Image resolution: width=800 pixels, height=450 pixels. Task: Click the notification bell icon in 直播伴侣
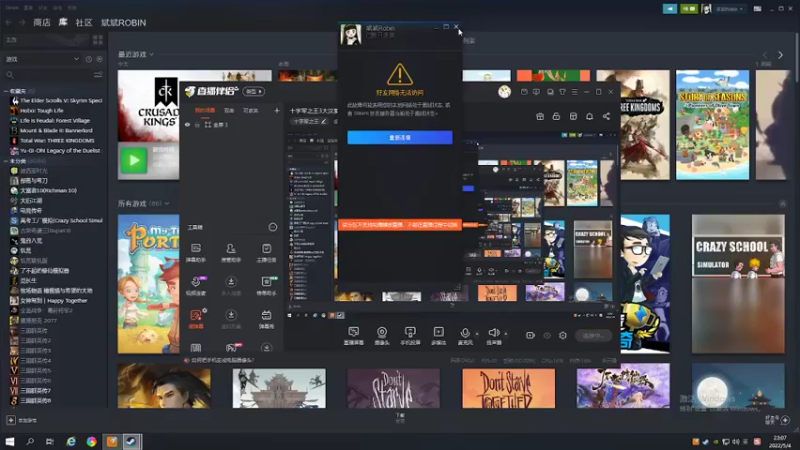[589, 116]
